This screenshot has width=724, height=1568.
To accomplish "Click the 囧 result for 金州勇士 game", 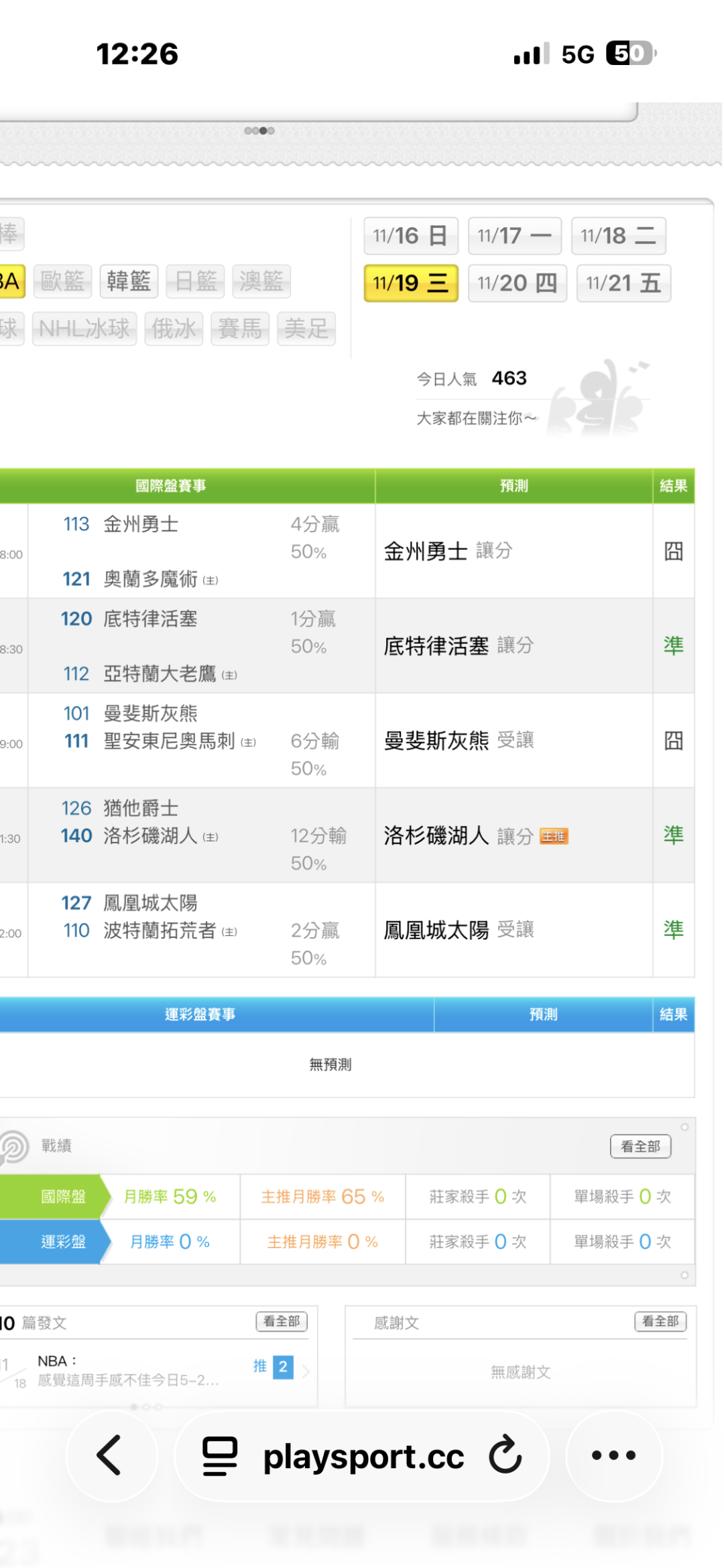I will pos(674,551).
